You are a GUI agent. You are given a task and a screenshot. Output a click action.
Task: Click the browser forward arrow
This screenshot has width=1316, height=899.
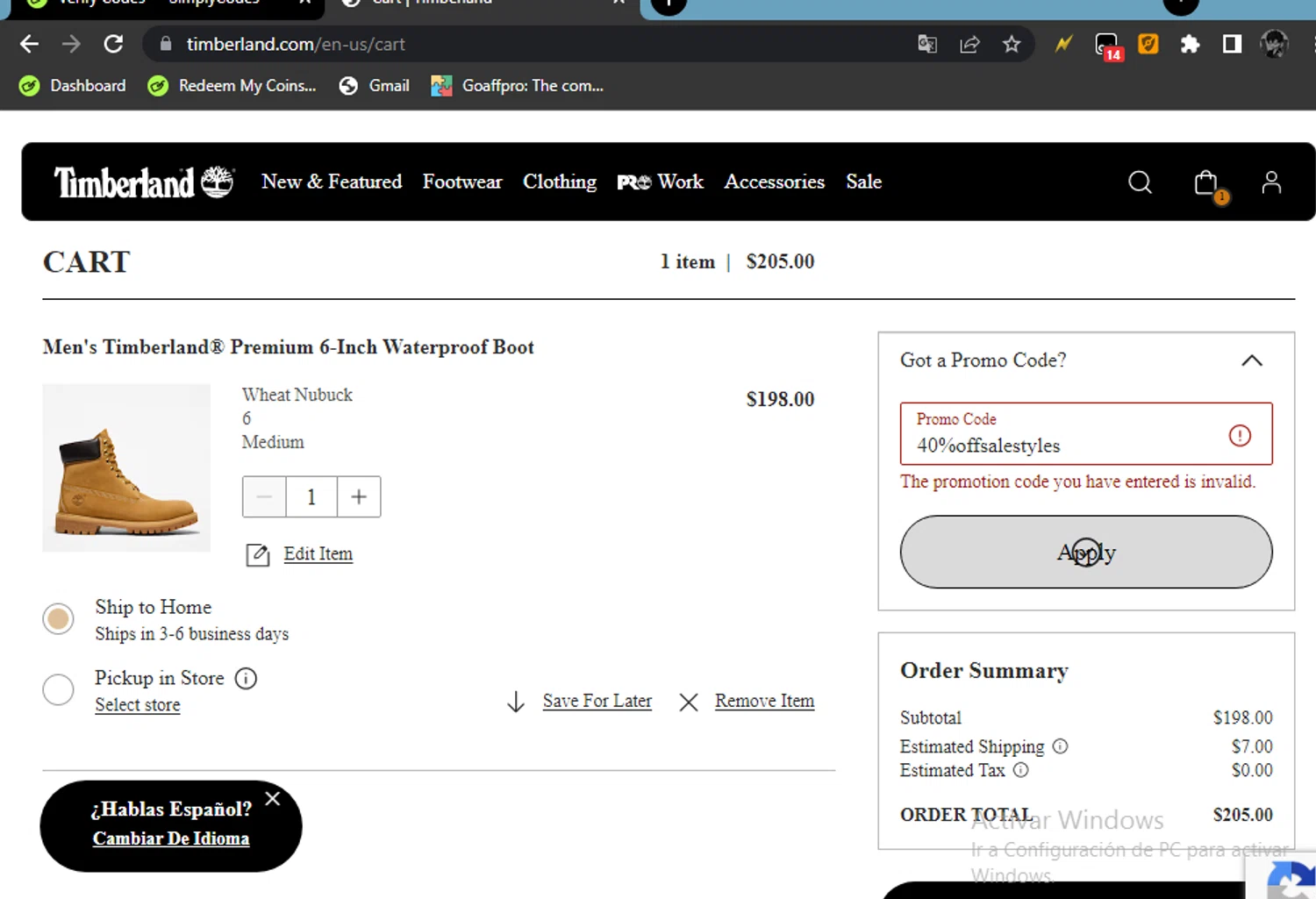point(71,44)
